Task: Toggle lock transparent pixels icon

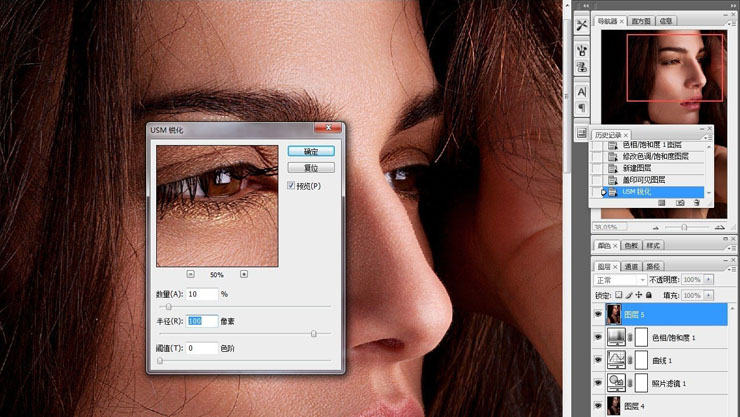Action: click(x=619, y=295)
